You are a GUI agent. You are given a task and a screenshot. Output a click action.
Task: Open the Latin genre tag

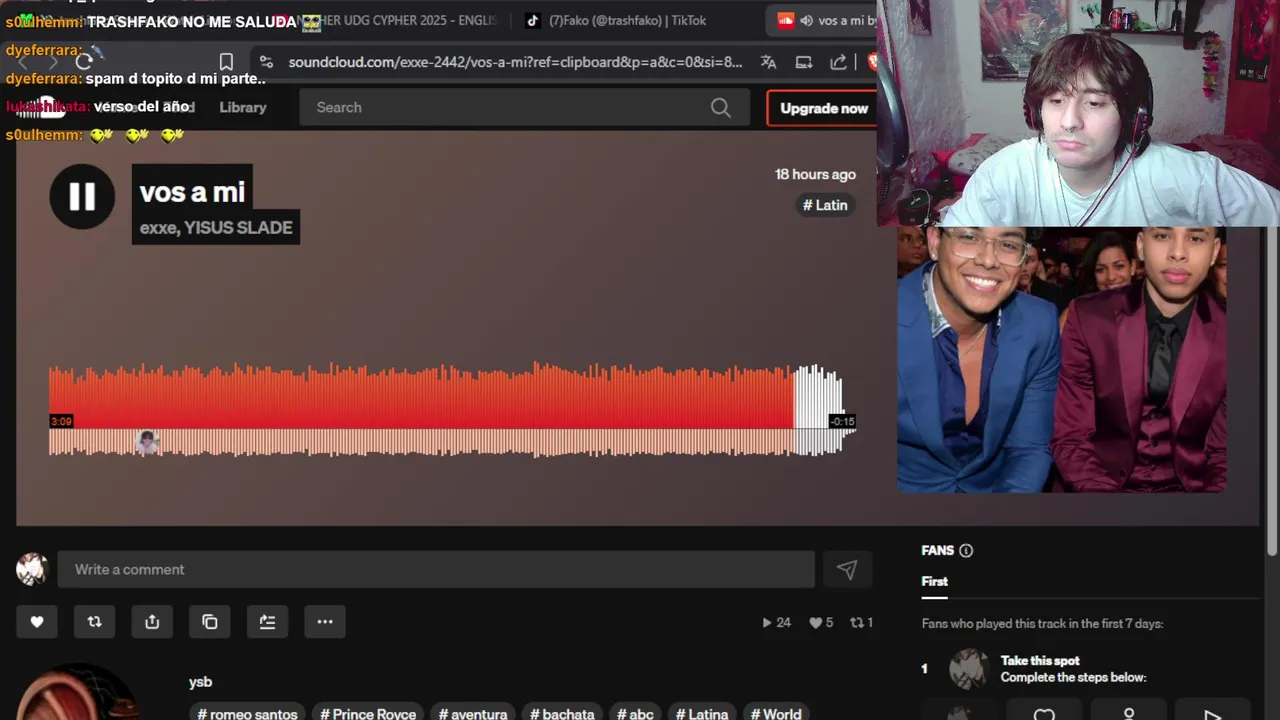[x=825, y=205]
